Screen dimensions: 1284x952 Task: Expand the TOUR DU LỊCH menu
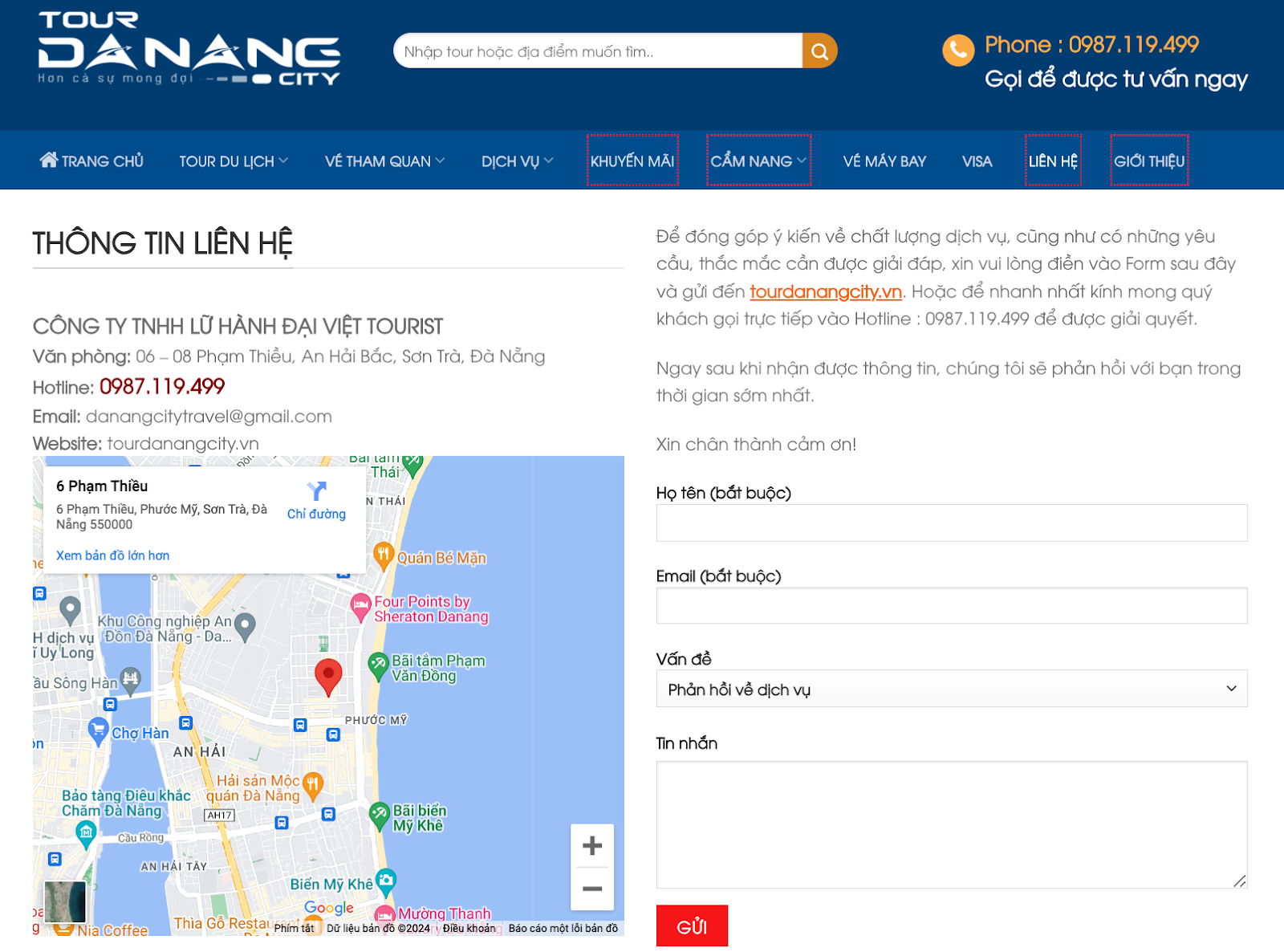[x=234, y=161]
